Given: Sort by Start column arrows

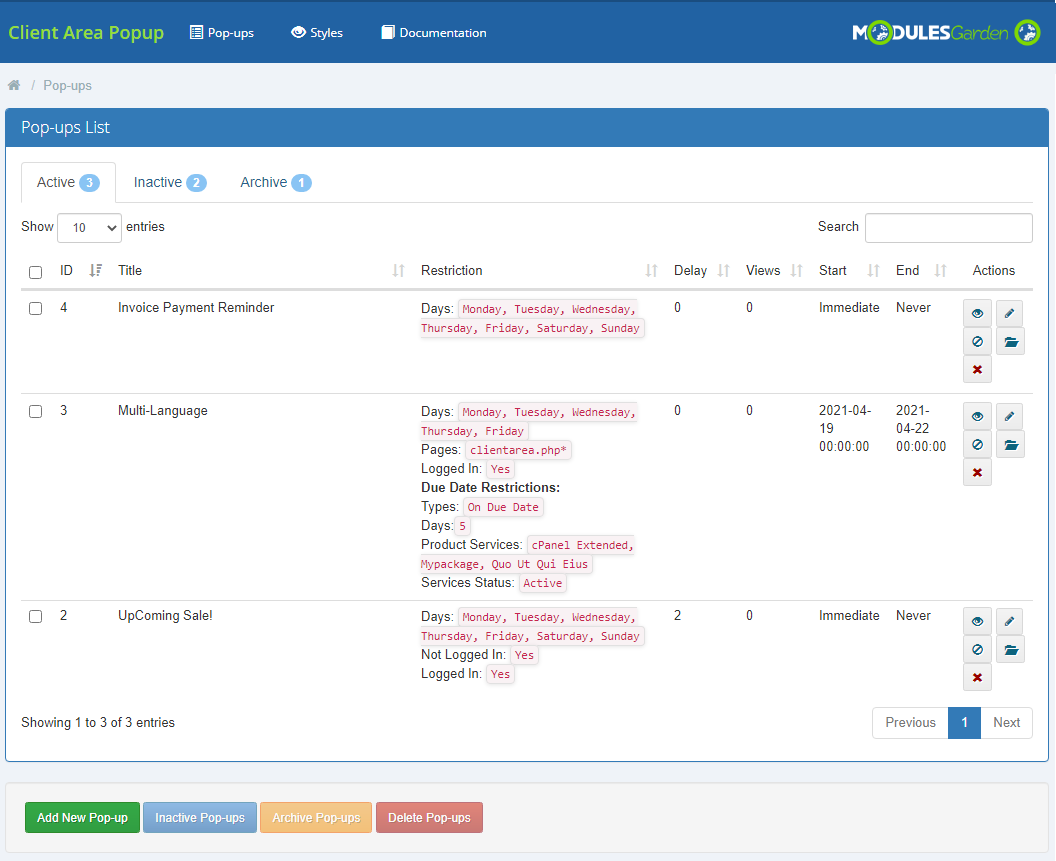Looking at the screenshot, I should coord(873,270).
